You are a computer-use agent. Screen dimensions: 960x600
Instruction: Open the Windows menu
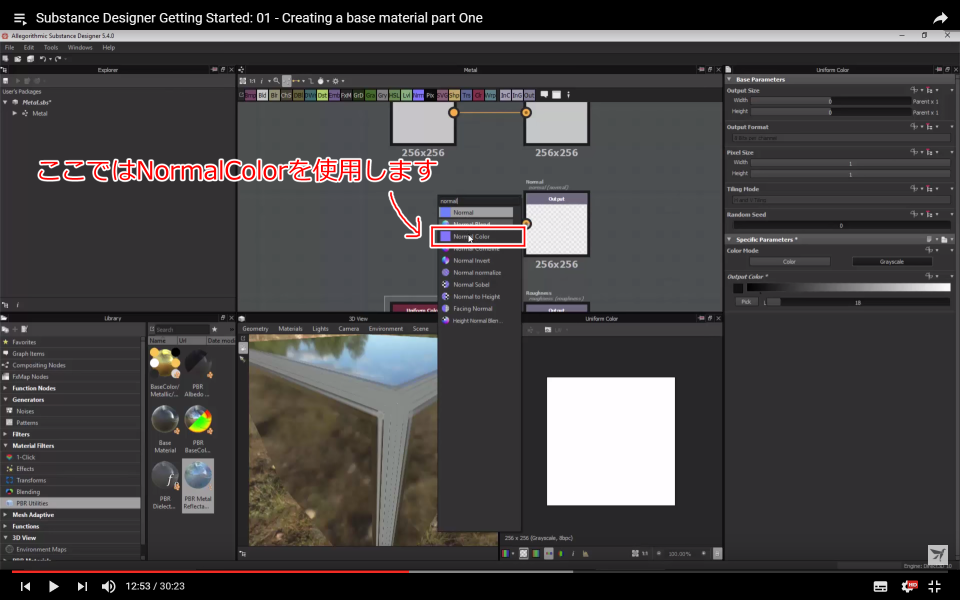coord(80,47)
